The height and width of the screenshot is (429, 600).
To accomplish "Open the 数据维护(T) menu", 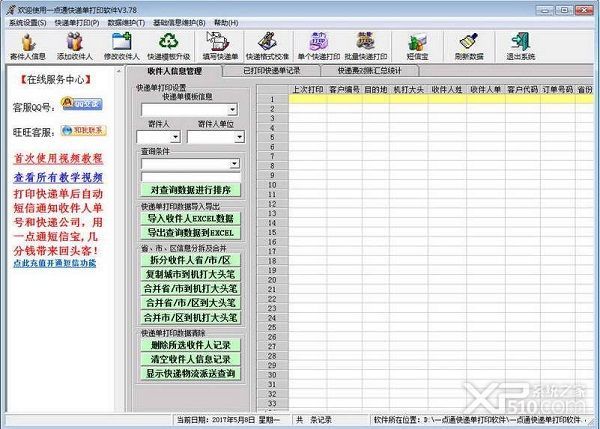I will point(126,23).
